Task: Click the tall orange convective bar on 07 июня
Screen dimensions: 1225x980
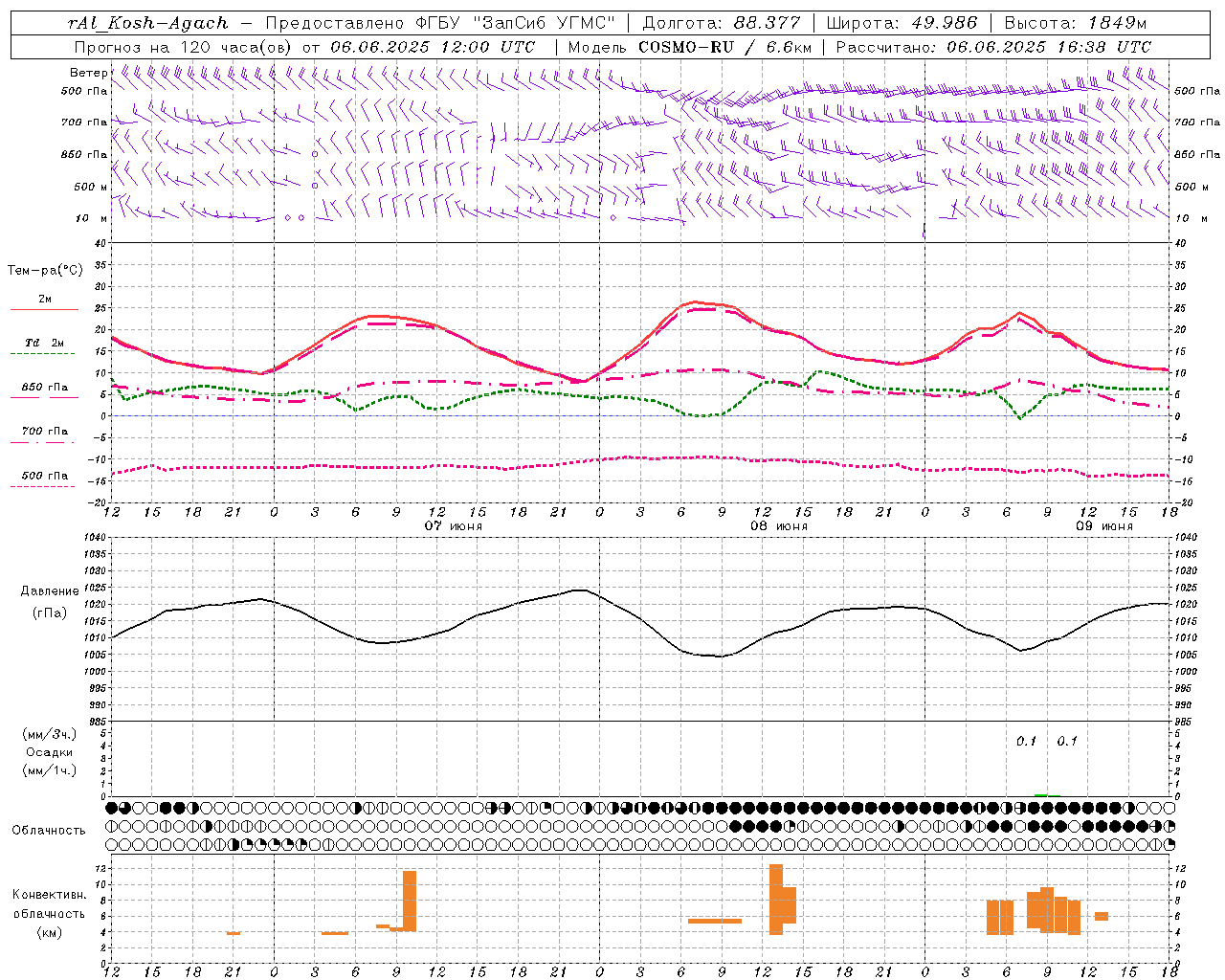Action: coord(410,901)
